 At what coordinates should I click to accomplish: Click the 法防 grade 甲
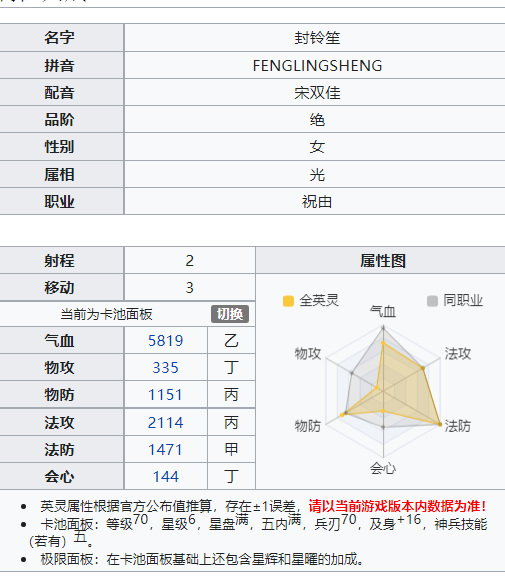point(231,450)
